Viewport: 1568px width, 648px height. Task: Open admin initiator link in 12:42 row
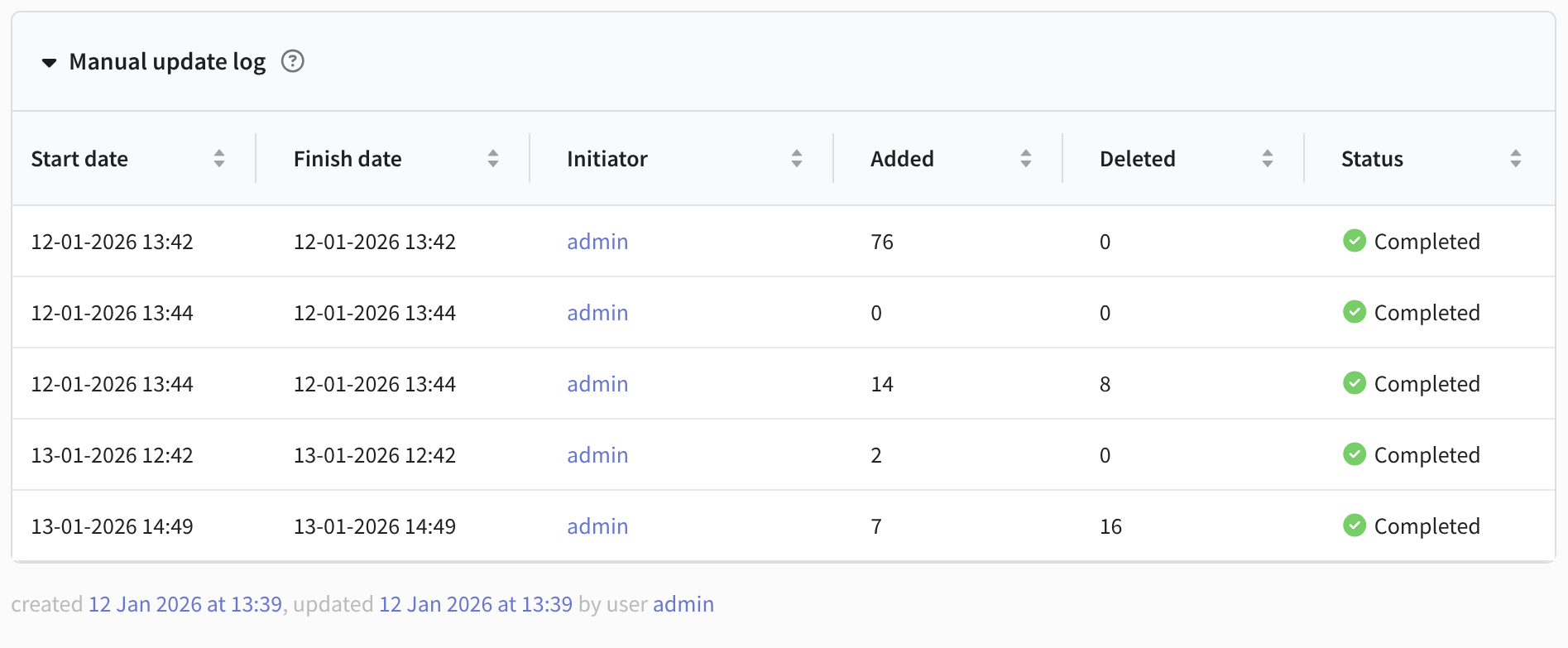point(597,455)
